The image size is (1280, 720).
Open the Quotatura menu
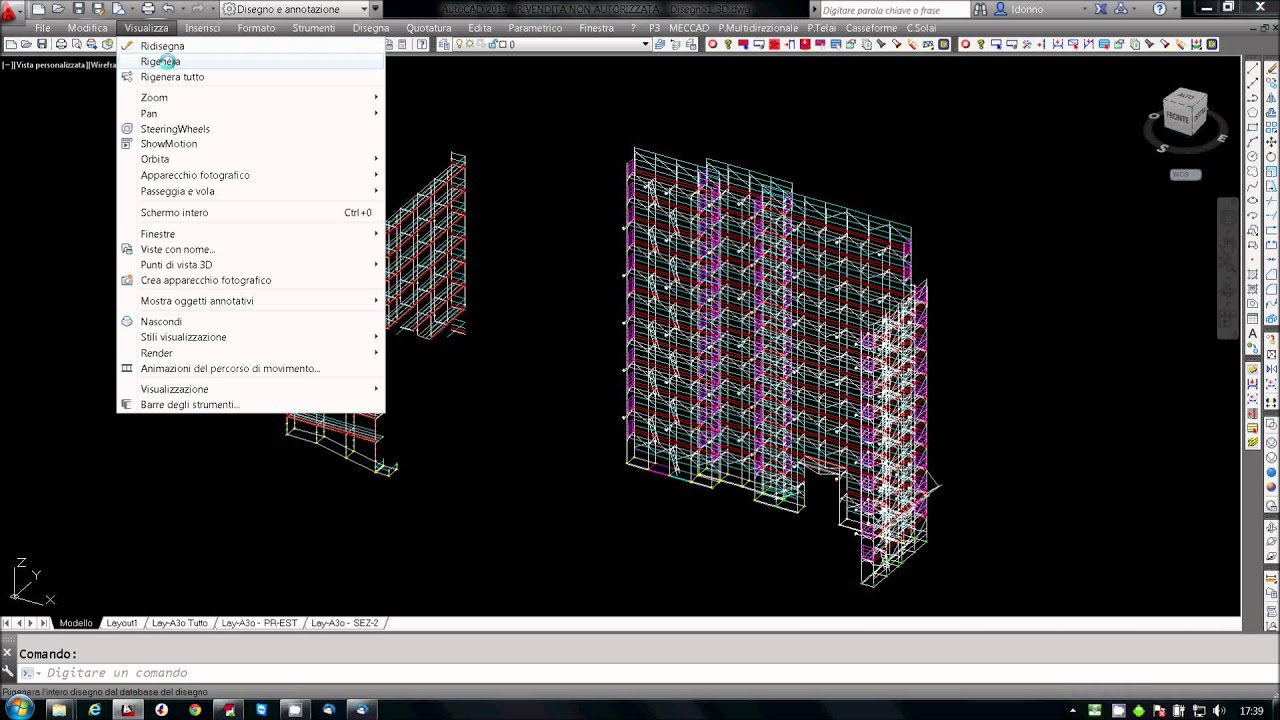(429, 28)
